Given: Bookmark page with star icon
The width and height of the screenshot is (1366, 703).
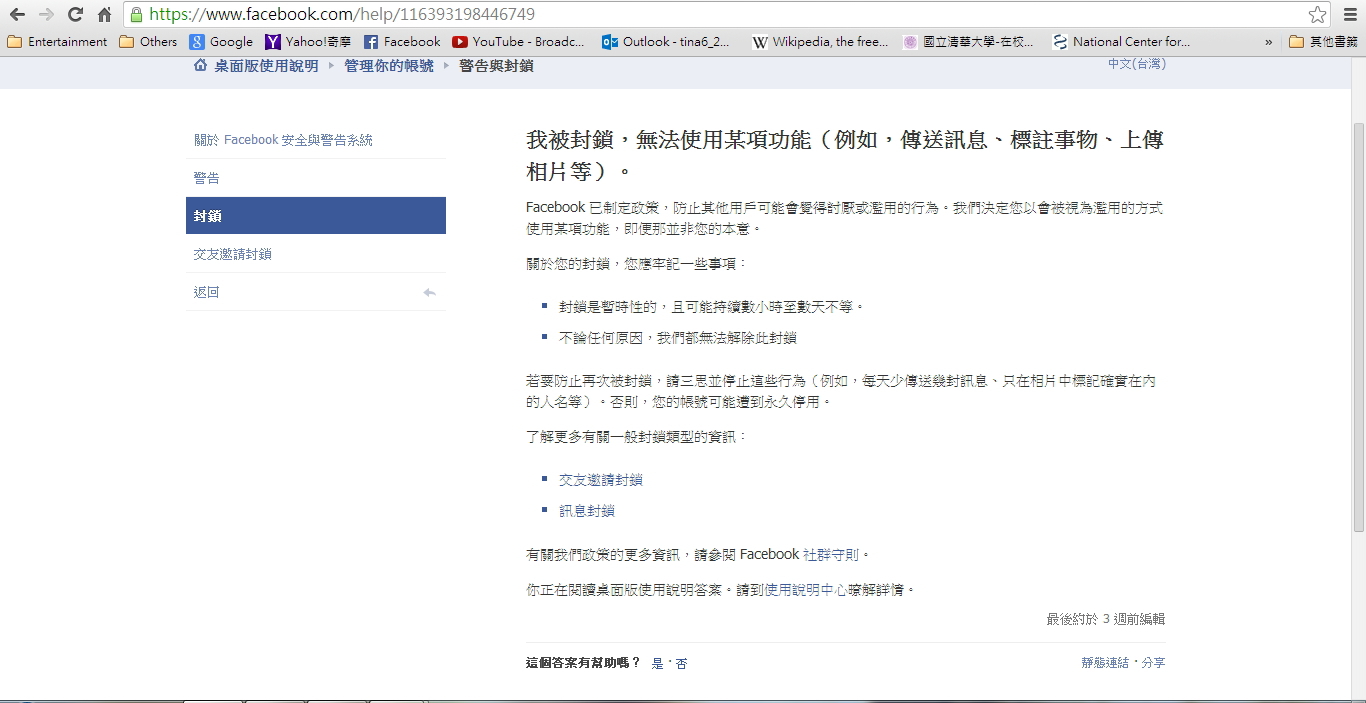Looking at the screenshot, I should [x=1318, y=14].
